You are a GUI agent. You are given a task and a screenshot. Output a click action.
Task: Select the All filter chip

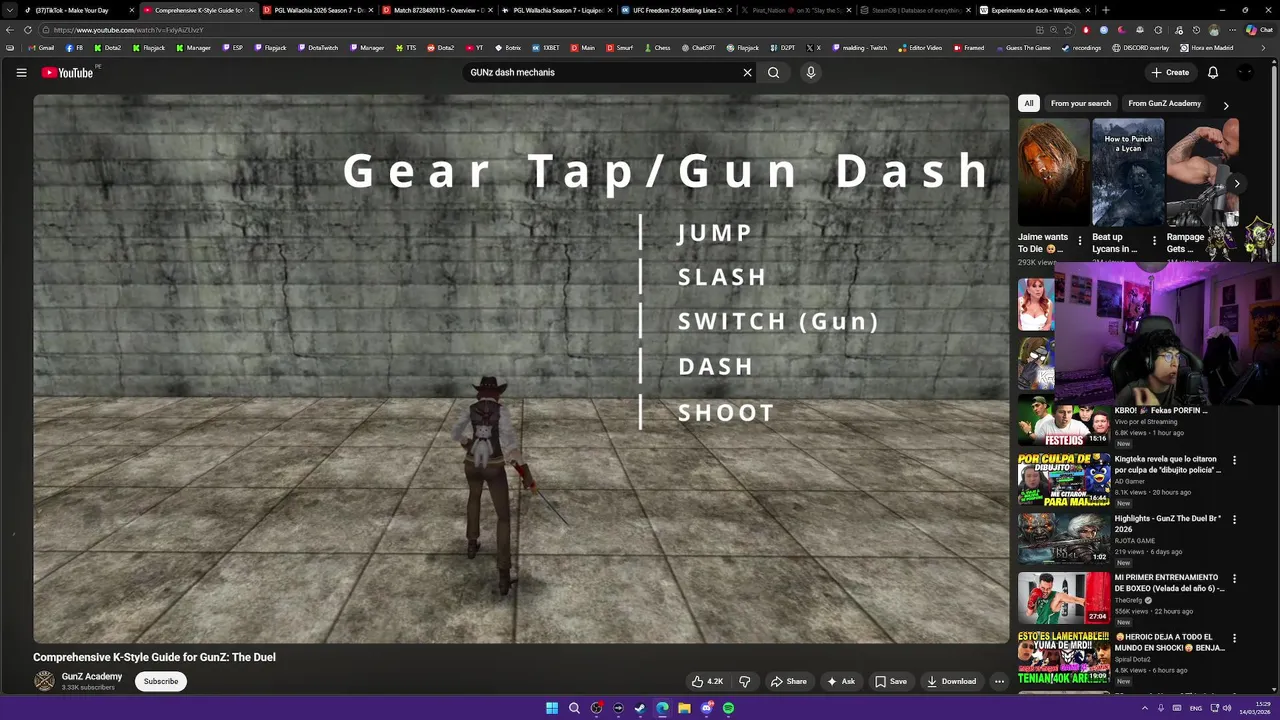[1029, 103]
